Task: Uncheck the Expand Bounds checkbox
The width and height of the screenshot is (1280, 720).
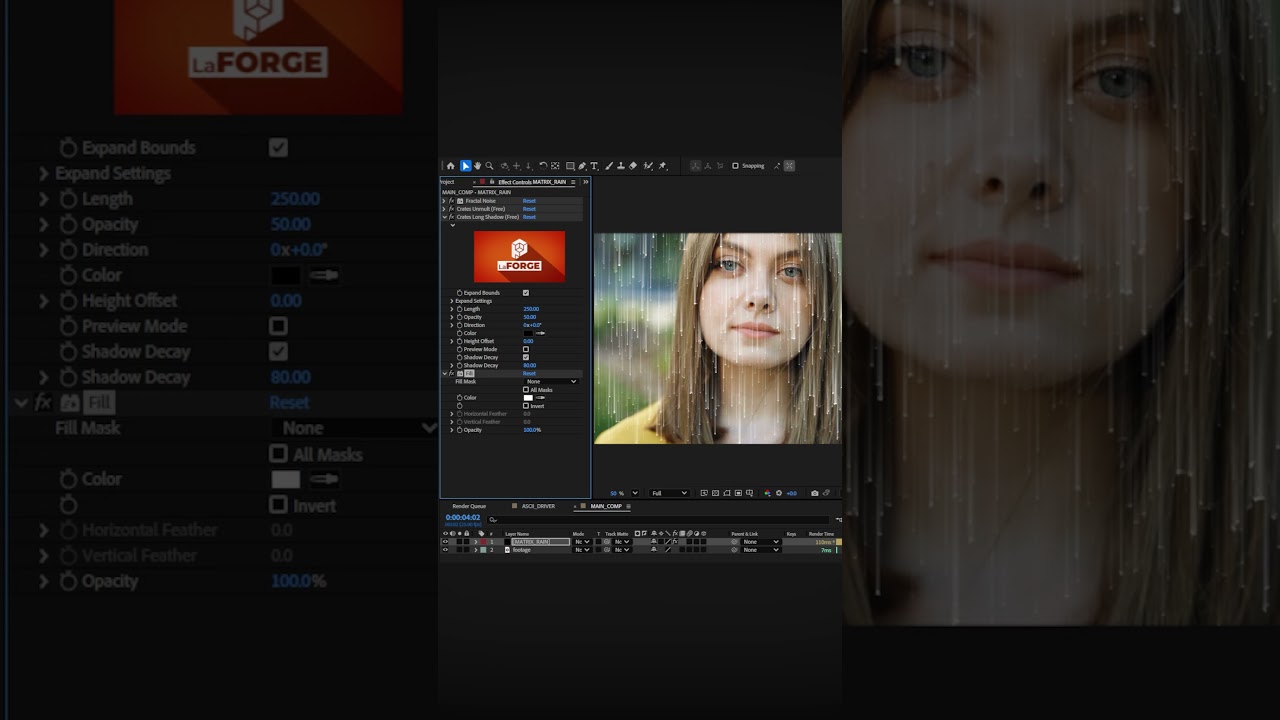Action: coord(526,293)
